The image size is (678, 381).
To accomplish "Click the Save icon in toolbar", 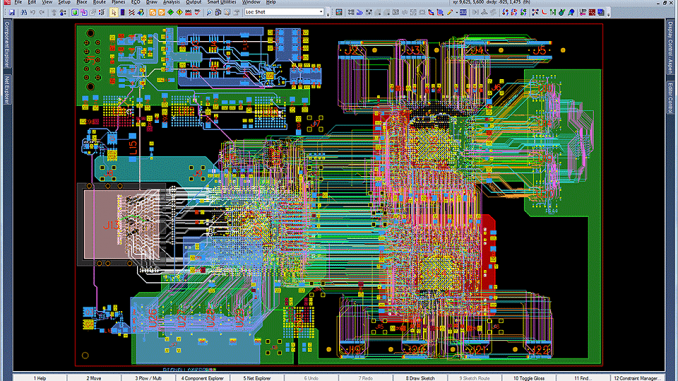I will tap(12, 12).
